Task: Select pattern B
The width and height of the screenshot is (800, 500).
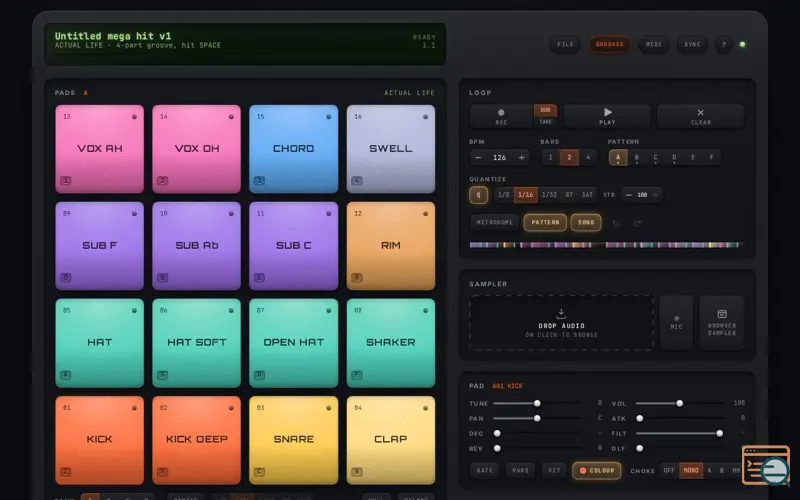Action: coord(637,158)
